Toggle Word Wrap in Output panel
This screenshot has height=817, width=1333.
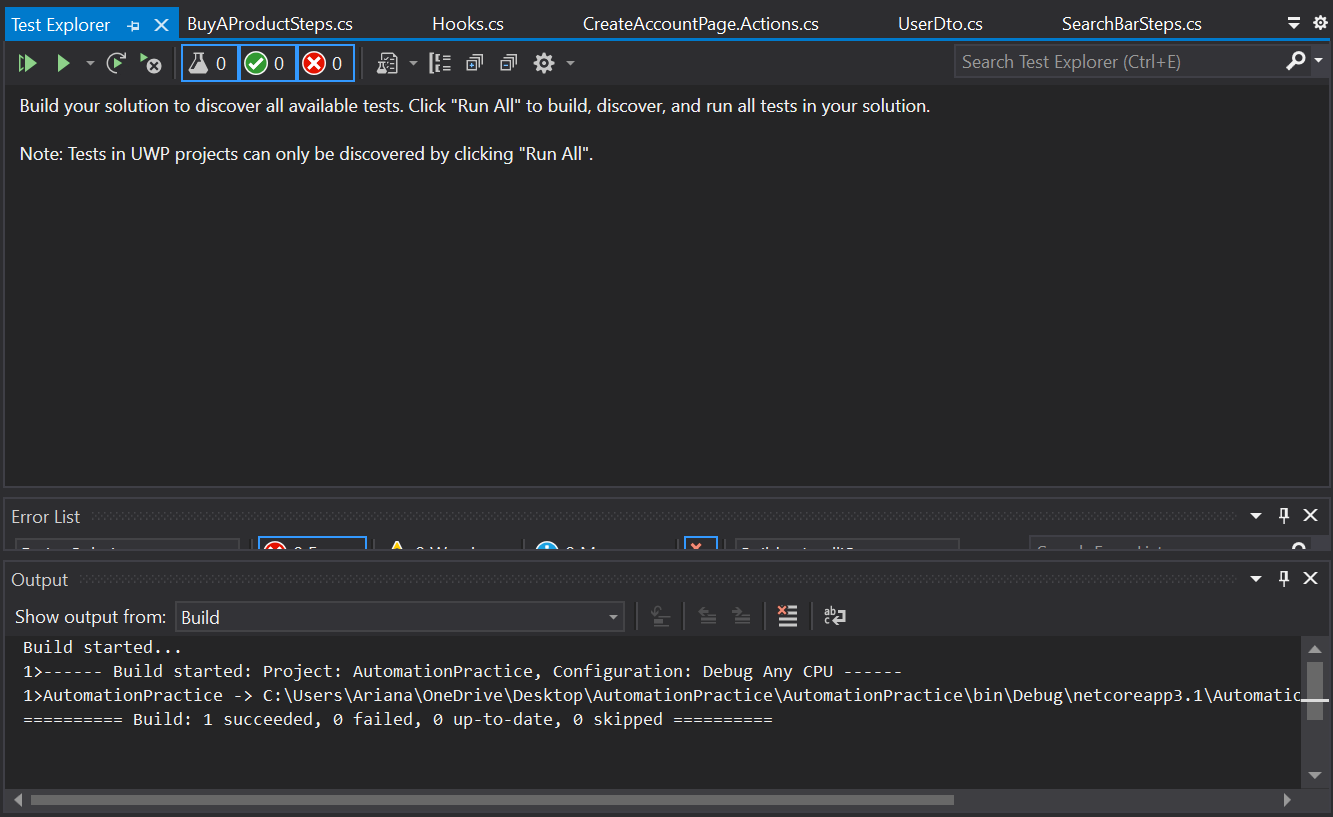(835, 616)
